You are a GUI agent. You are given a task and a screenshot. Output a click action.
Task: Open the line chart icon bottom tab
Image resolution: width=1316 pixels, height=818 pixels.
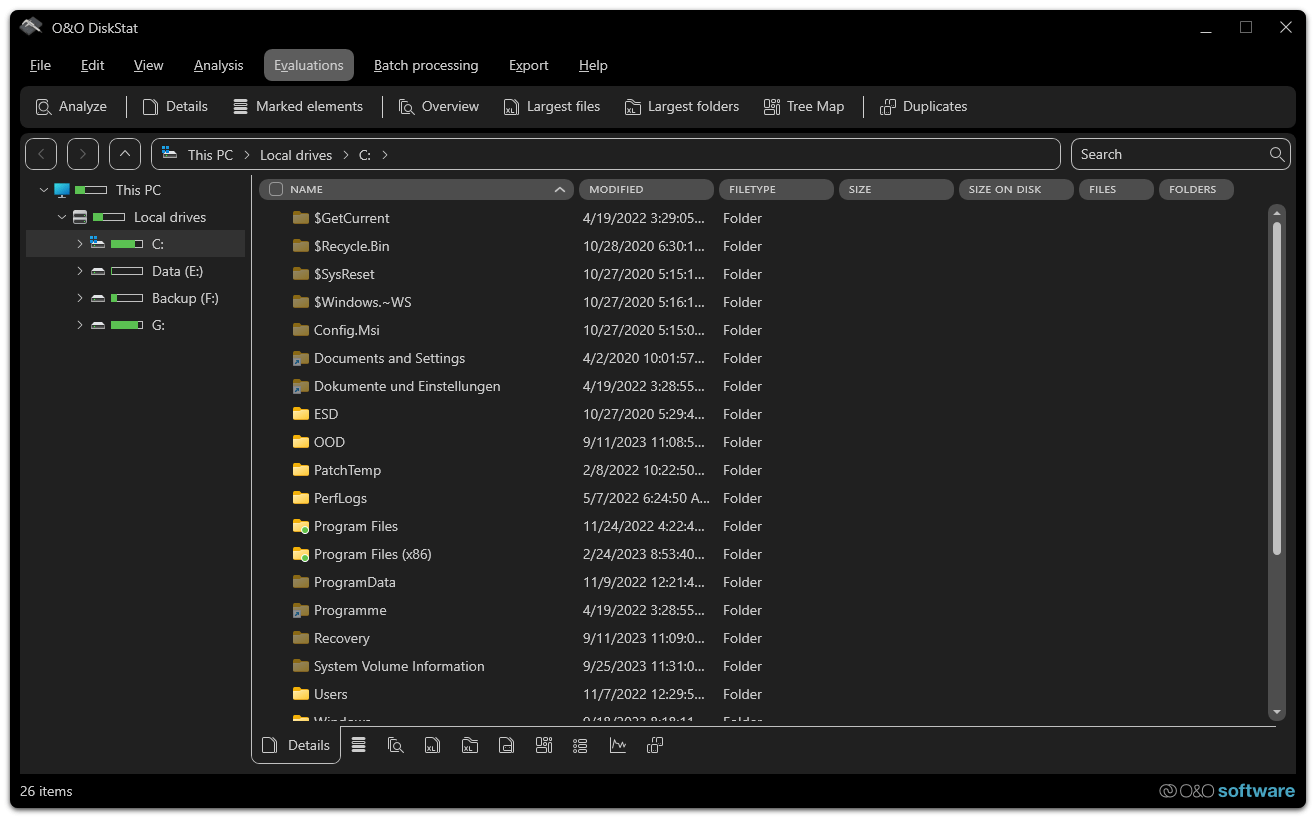click(618, 745)
